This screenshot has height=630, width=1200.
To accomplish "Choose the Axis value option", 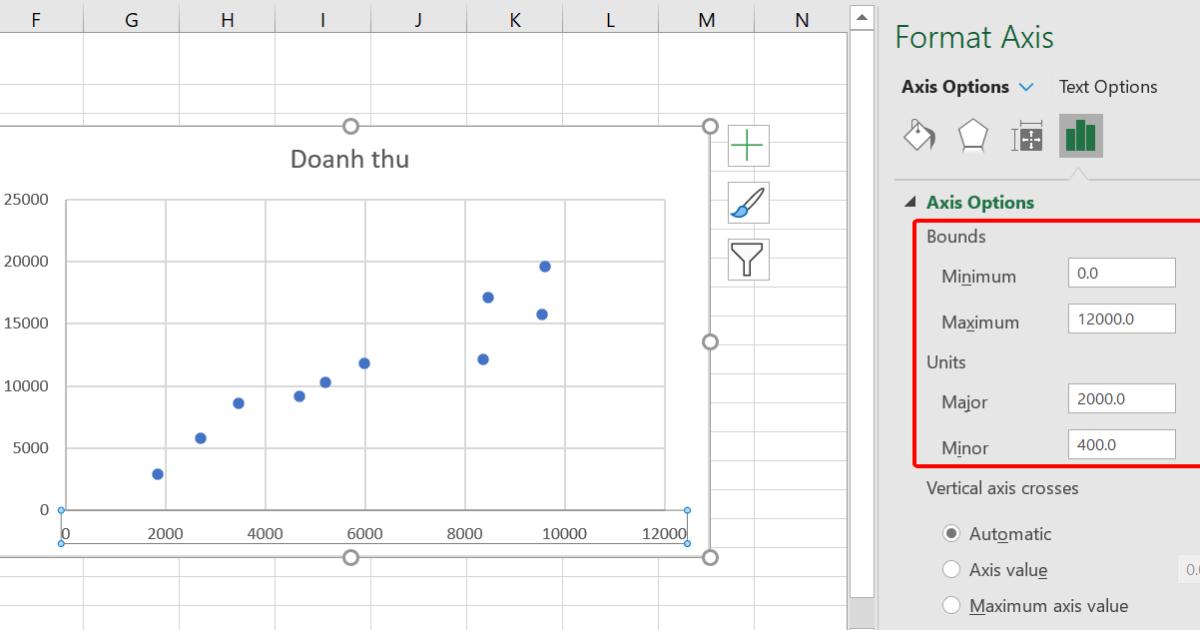I will coord(951,569).
